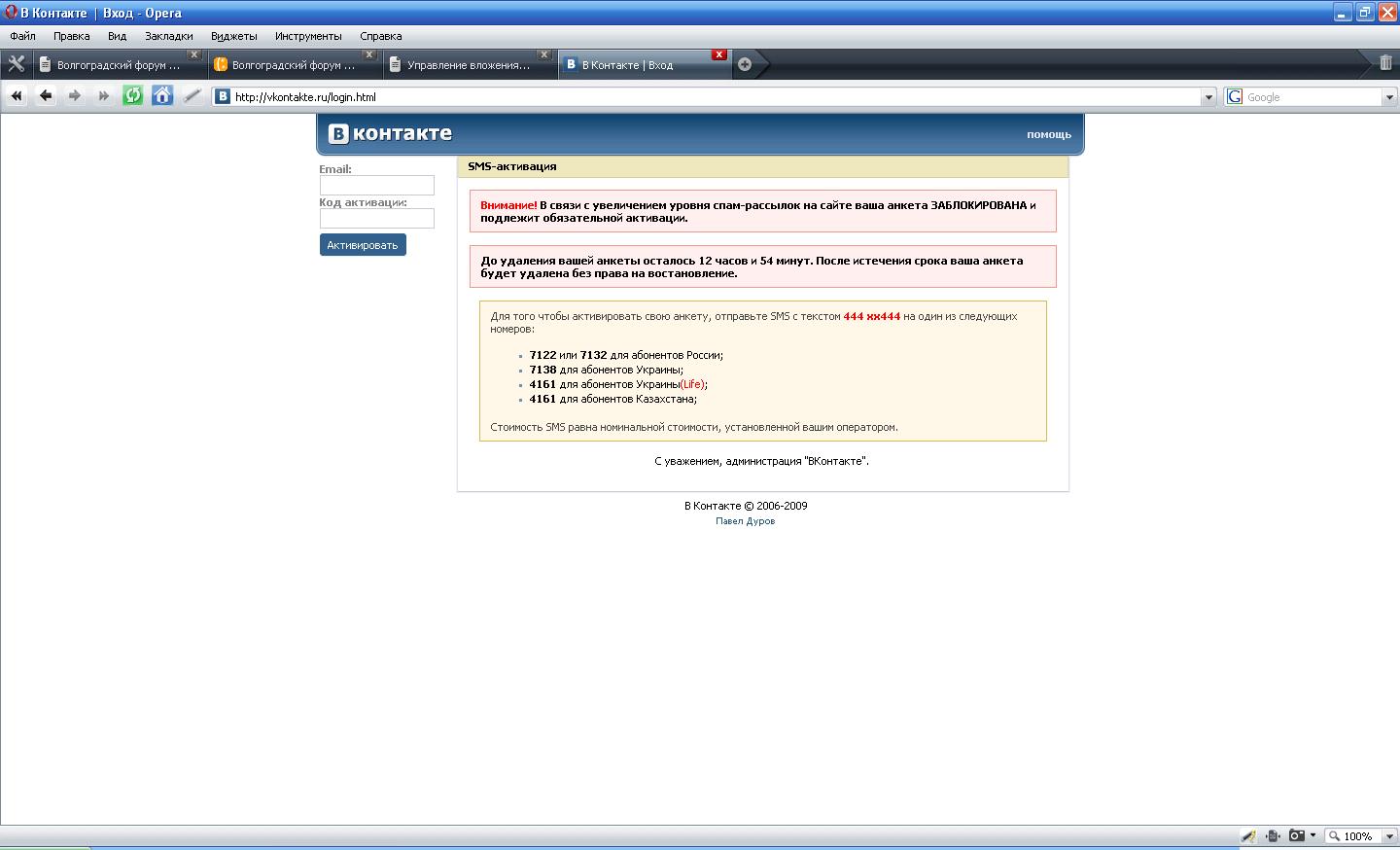1400x850 pixels.
Task: Expand the address bar history dropdown
Action: pyautogui.click(x=1208, y=97)
